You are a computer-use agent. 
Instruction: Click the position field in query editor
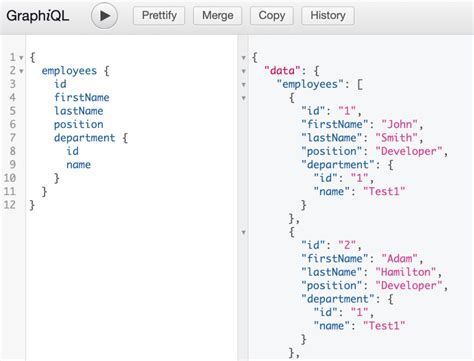(79, 124)
